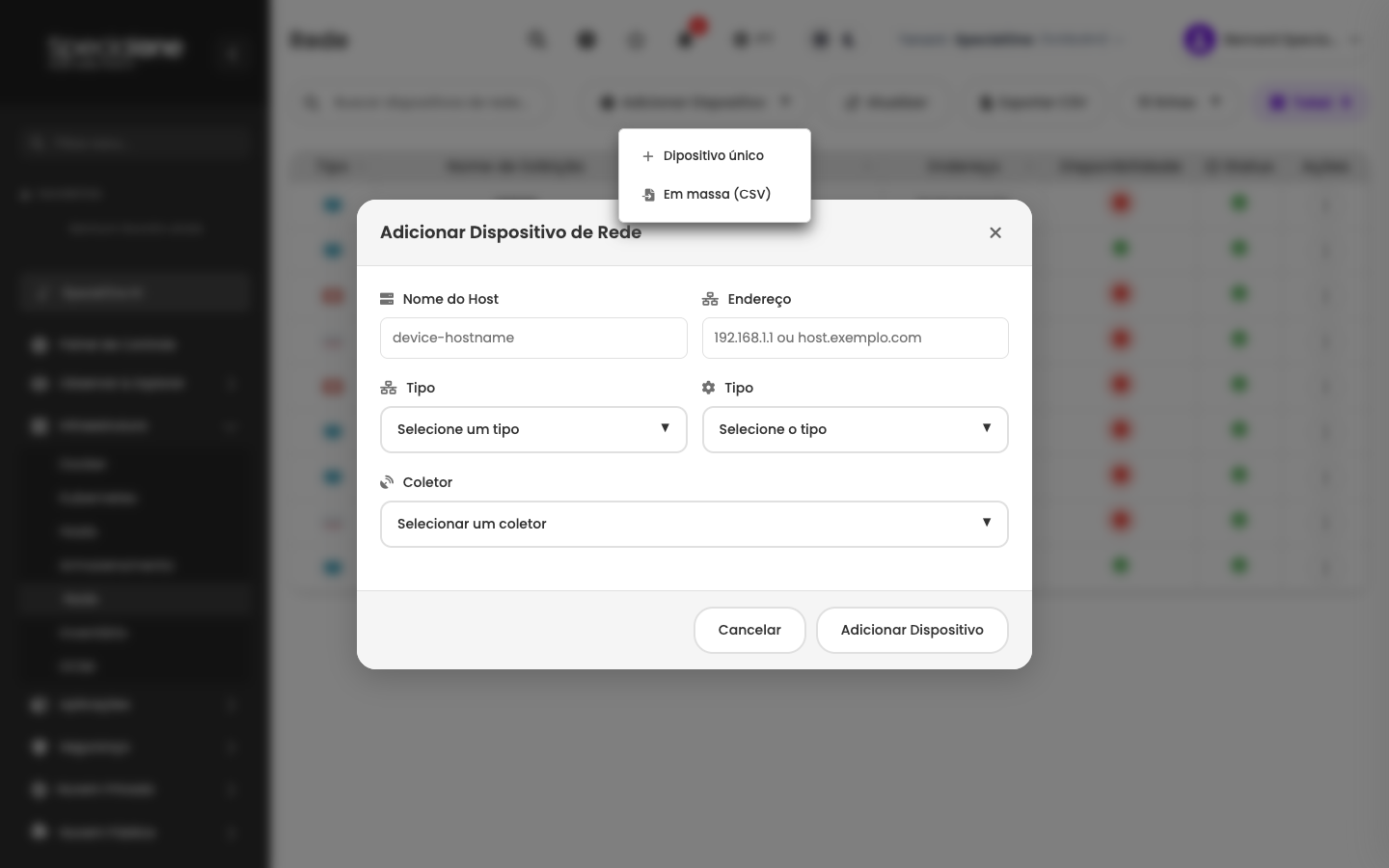Expand the Selecione o tipo combo box

point(856,429)
